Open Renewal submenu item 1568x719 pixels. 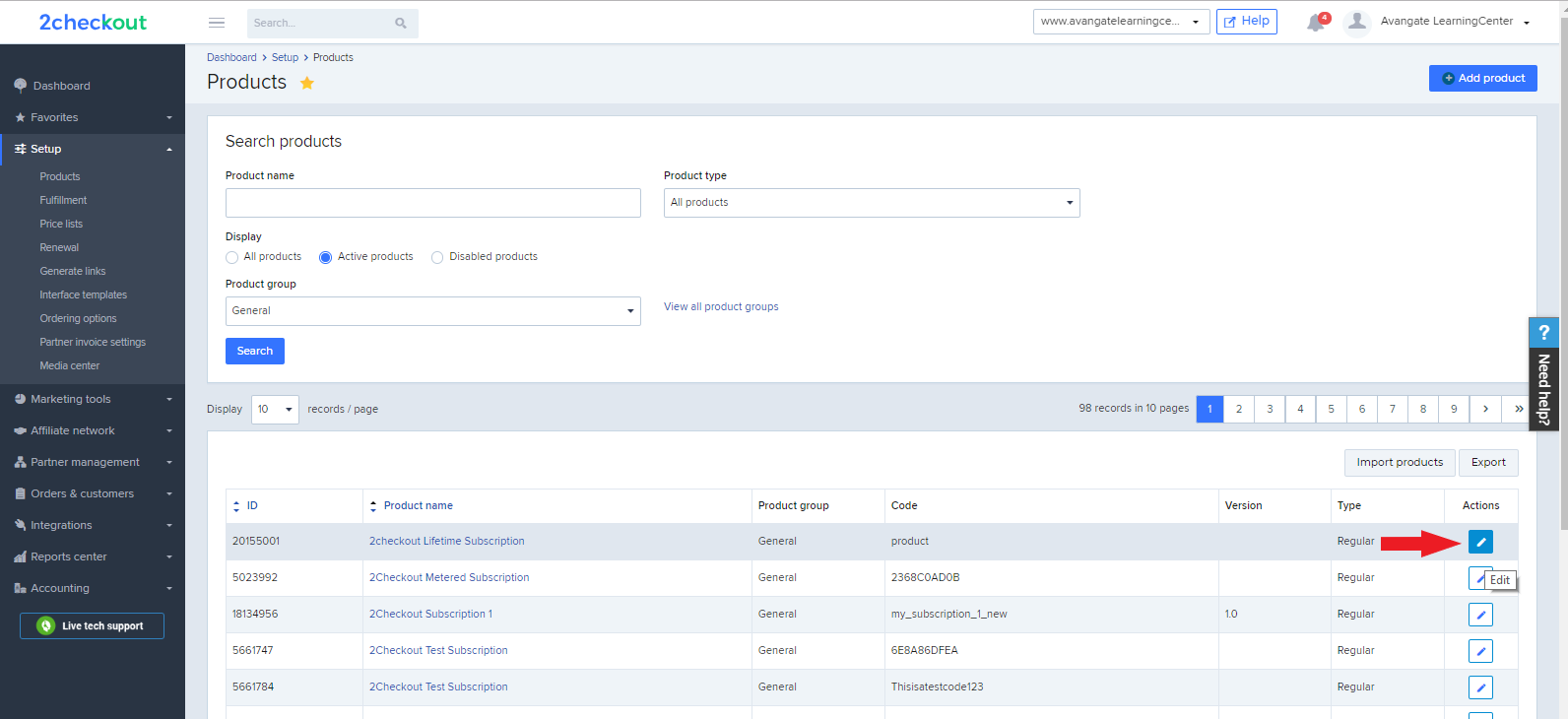59,248
